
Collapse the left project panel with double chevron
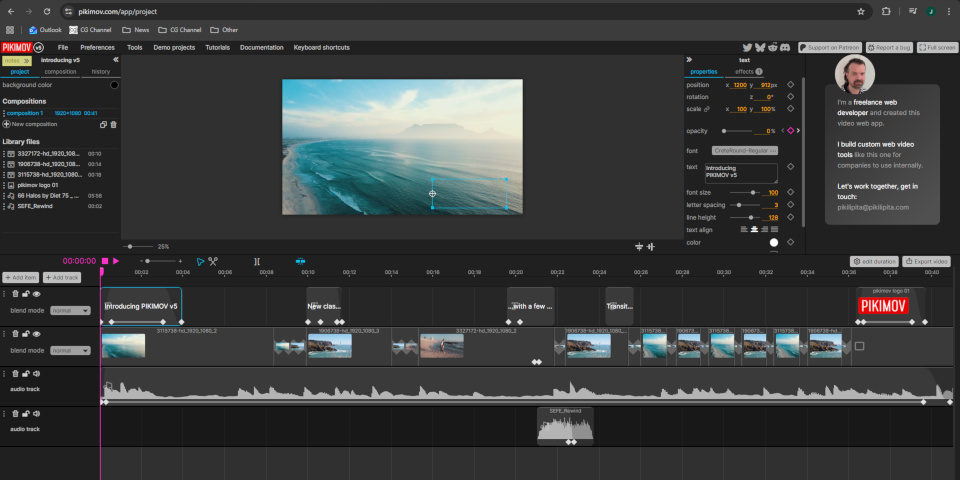115,60
